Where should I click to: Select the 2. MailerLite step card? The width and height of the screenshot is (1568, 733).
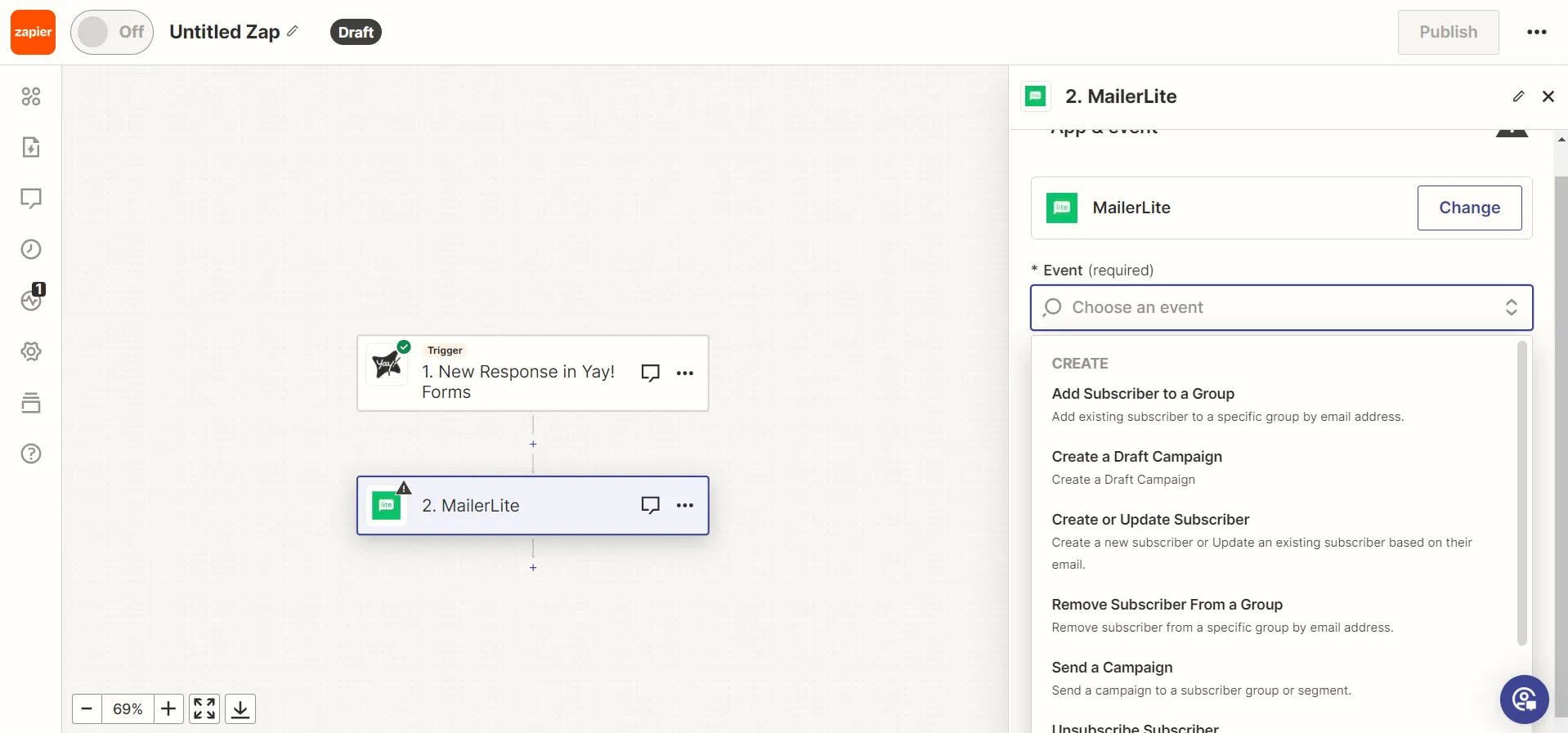532,506
